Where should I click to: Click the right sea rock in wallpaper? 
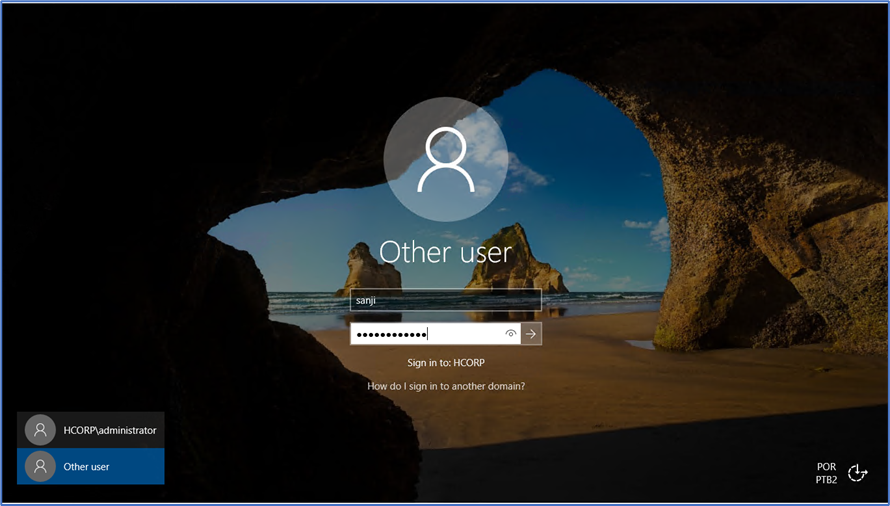click(x=528, y=262)
